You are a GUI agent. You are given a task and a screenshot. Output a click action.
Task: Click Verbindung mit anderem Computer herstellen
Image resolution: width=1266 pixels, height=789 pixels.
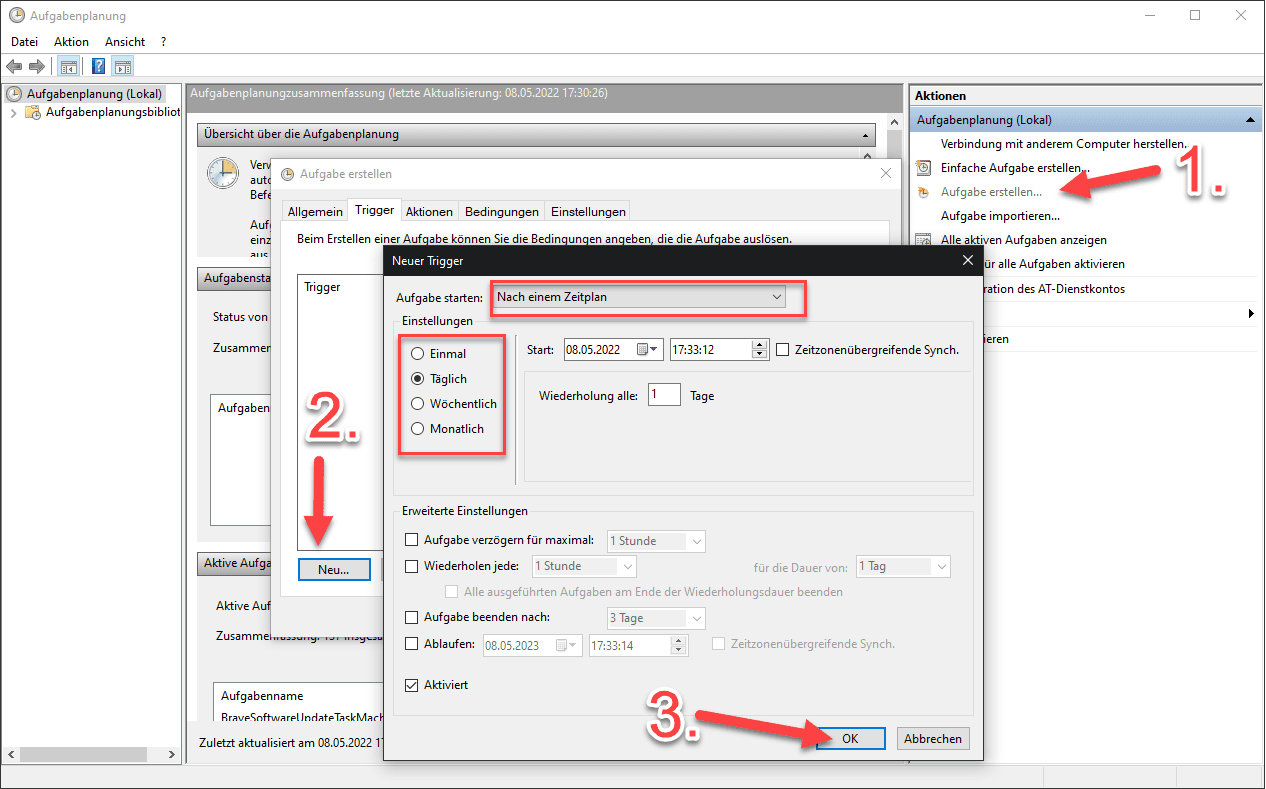tap(1063, 144)
